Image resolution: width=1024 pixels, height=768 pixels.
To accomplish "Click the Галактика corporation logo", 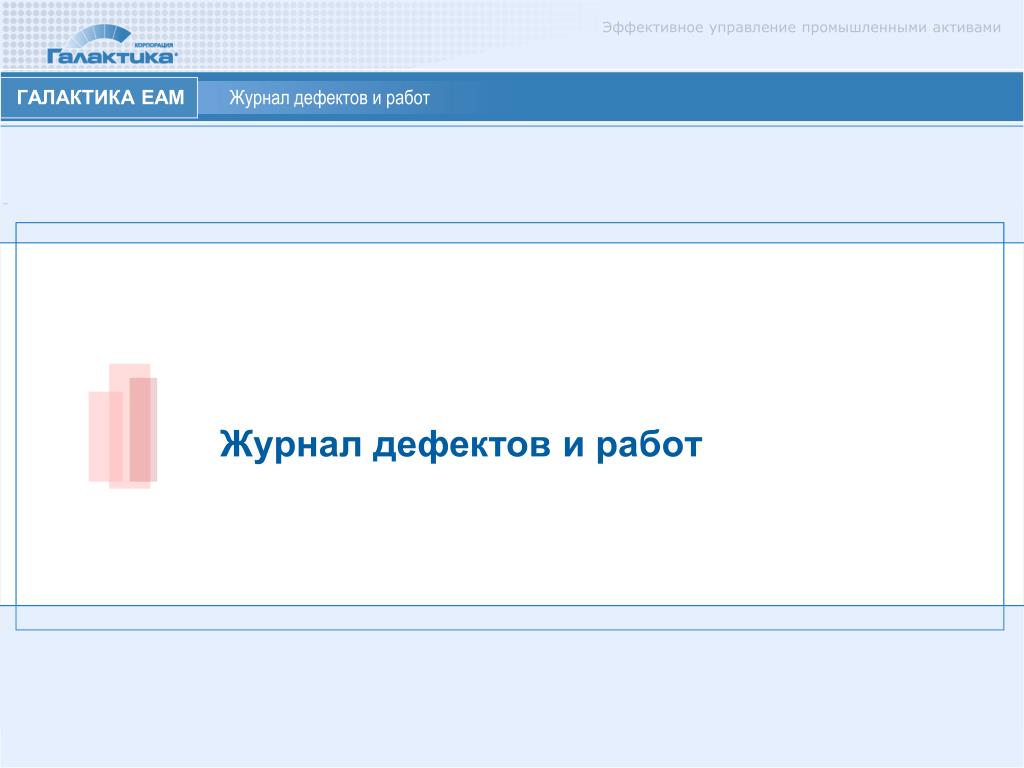I will [112, 44].
